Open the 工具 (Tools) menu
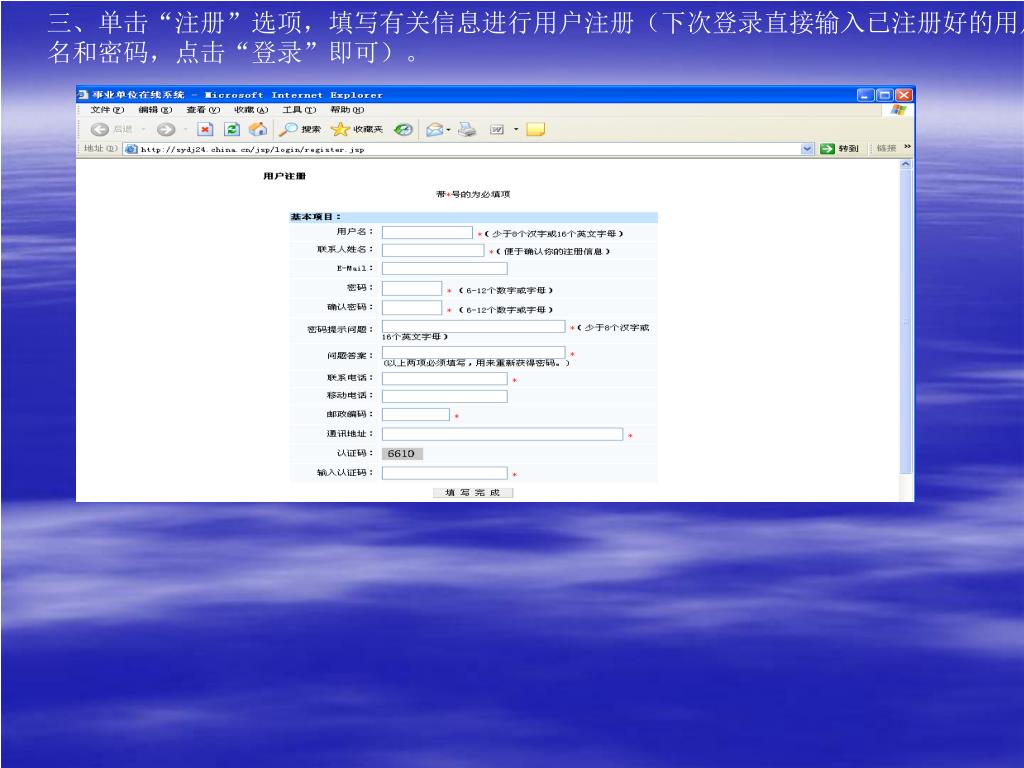Viewport: 1024px width, 768px height. click(299, 110)
